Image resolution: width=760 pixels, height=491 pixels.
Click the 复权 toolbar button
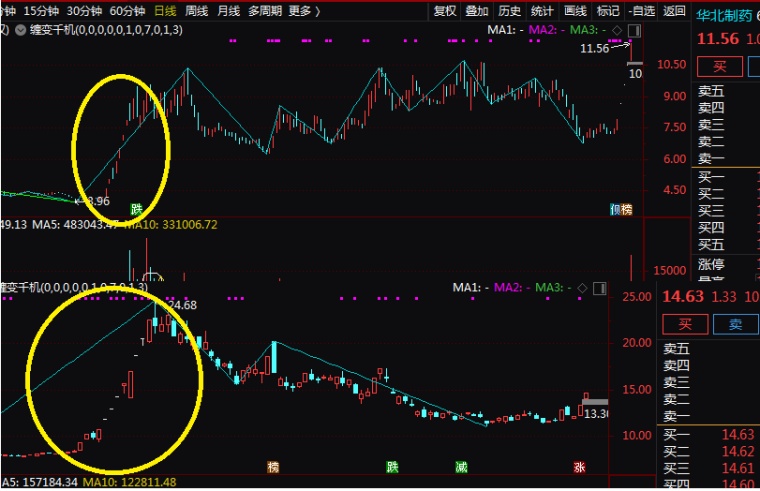(x=445, y=11)
